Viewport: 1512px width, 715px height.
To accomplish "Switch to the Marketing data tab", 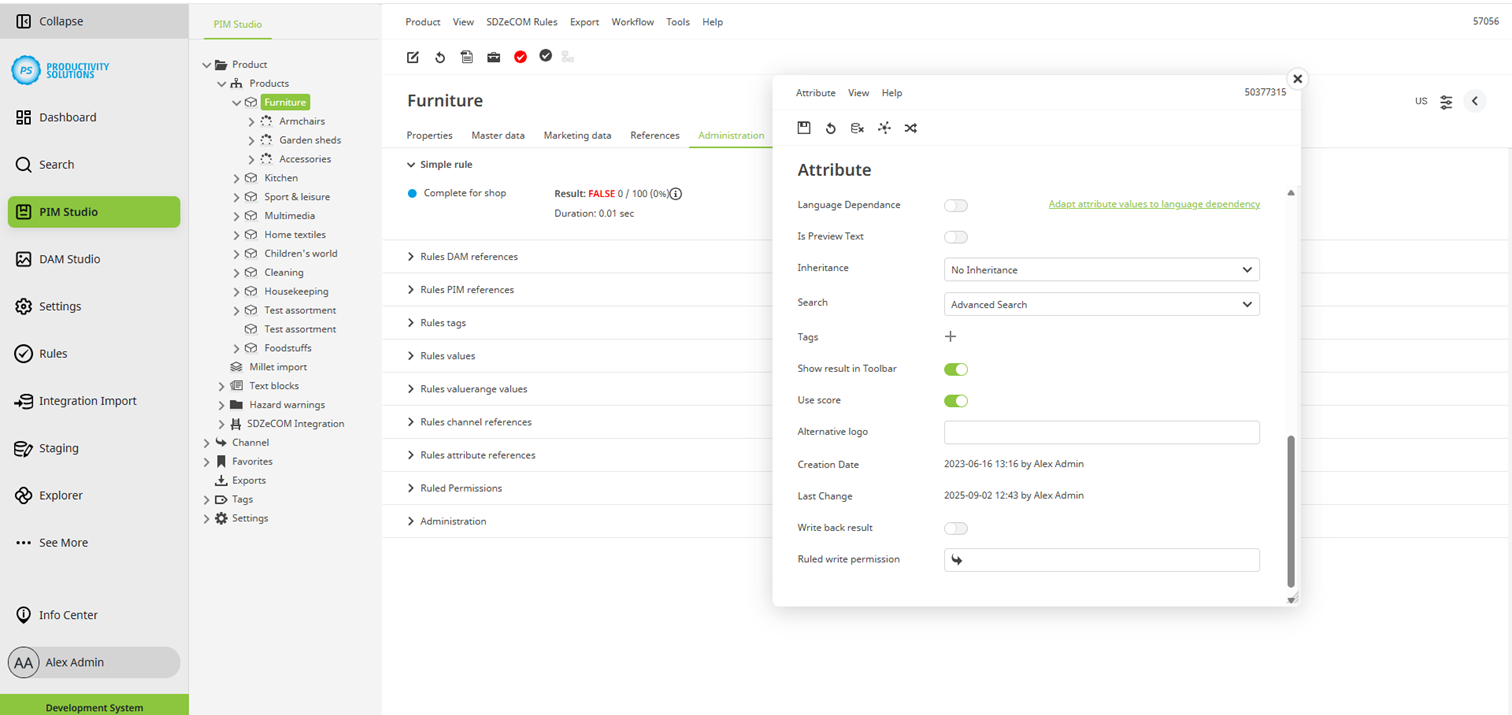I will coord(577,135).
